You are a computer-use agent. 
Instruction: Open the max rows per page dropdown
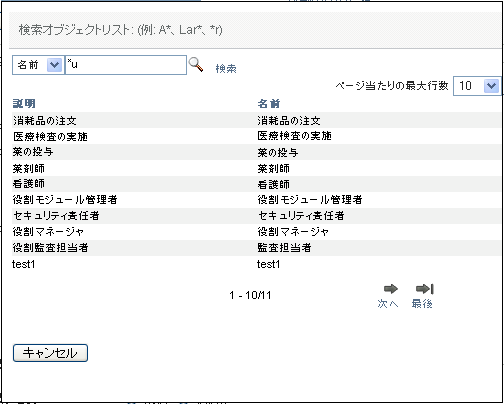477,86
